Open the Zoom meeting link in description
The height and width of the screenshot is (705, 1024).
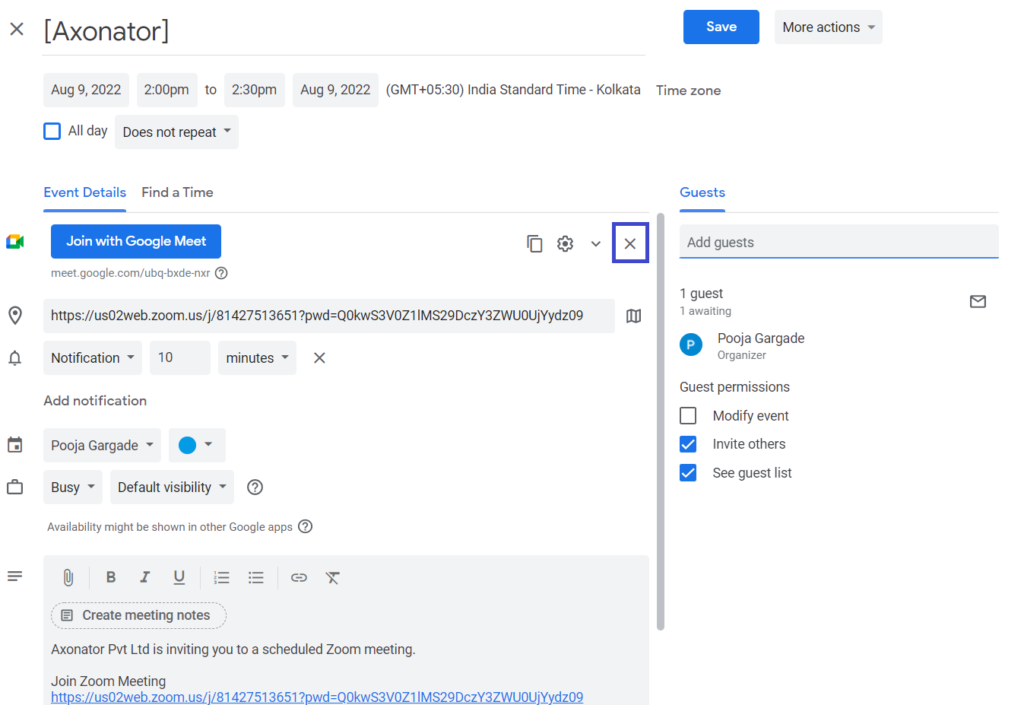pos(317,697)
